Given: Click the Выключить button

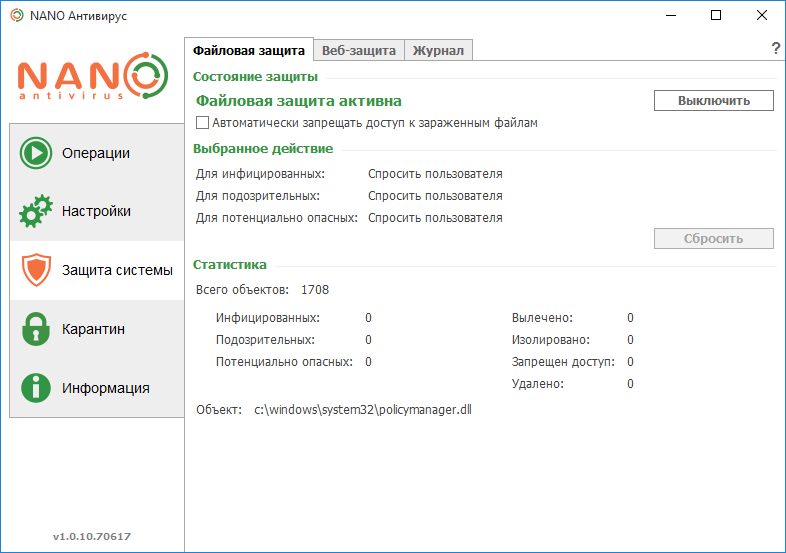Looking at the screenshot, I should (x=714, y=100).
